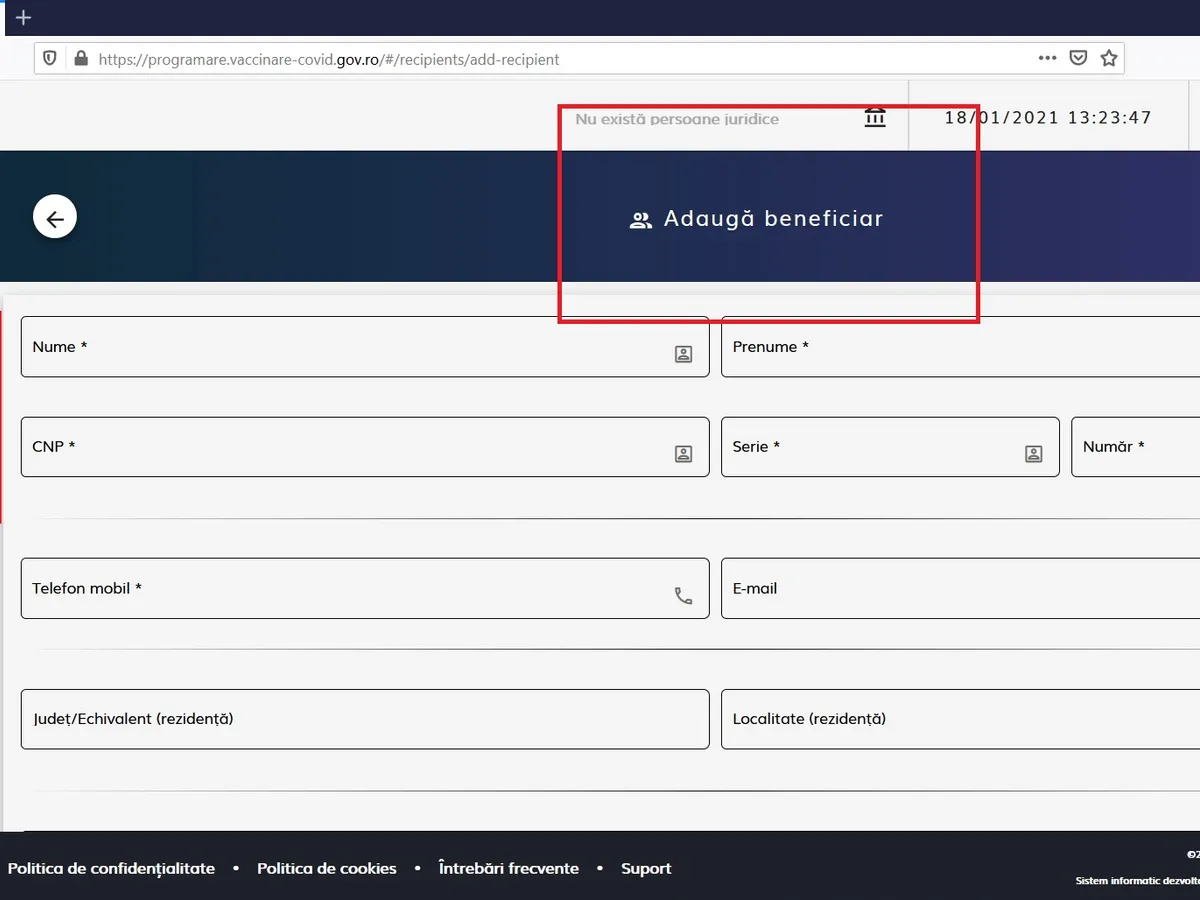Click the browser URL address bar

(560, 59)
